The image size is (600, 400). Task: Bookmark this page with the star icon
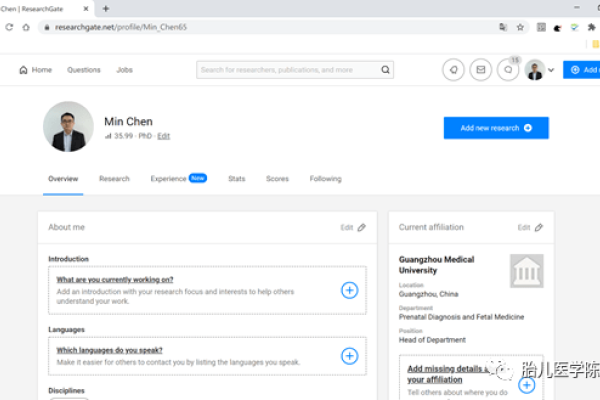(520, 27)
